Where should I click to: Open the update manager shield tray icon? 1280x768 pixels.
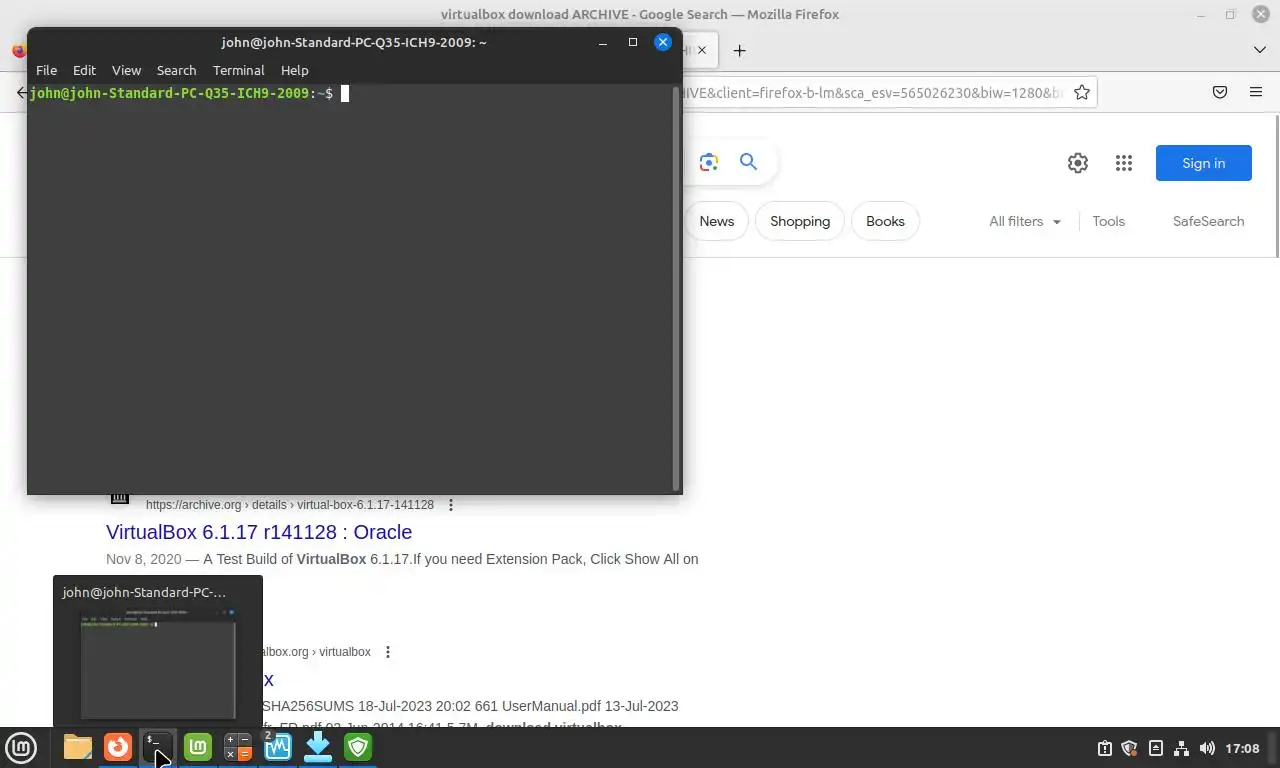point(1130,748)
